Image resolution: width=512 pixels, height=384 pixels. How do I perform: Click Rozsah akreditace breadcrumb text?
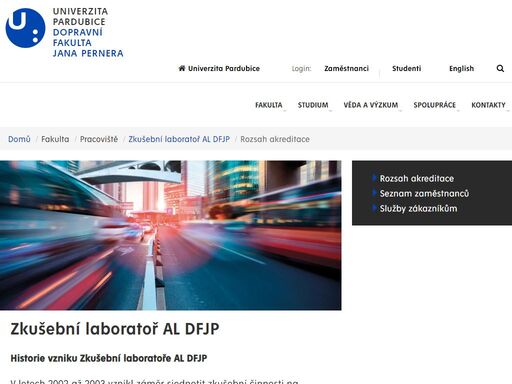(x=275, y=139)
